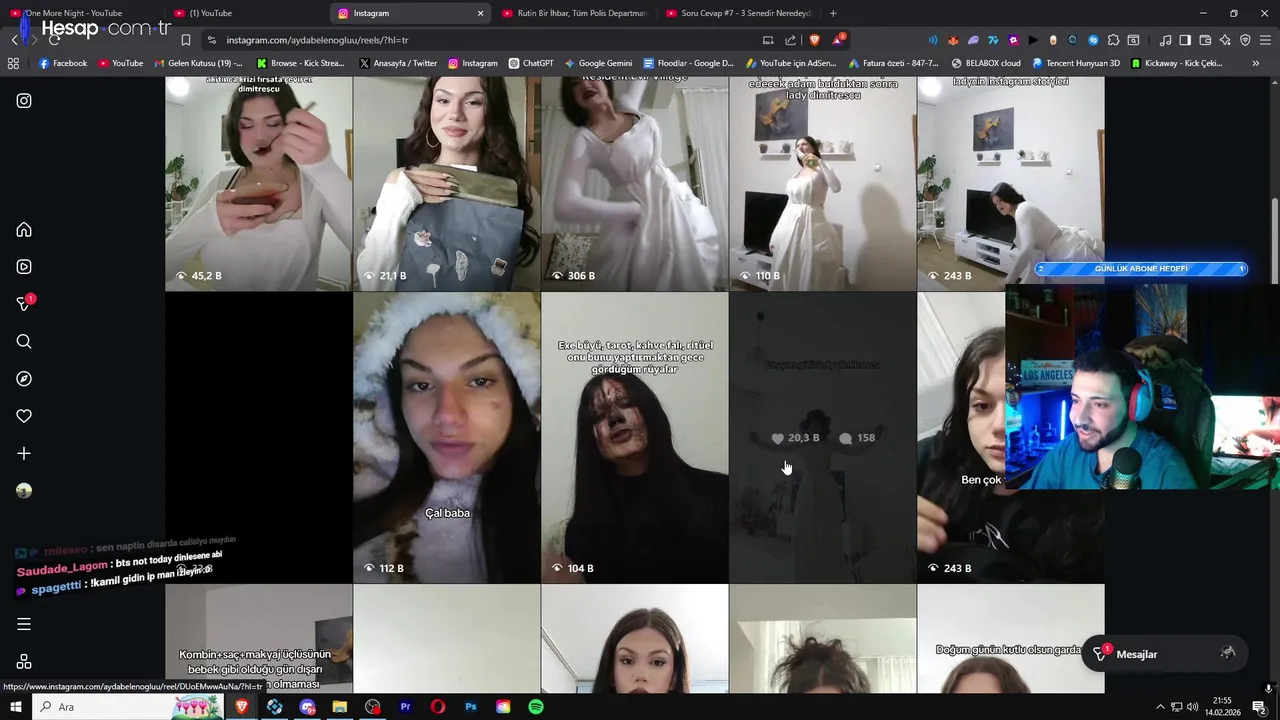Open the taskbar volume control

click(1192, 707)
